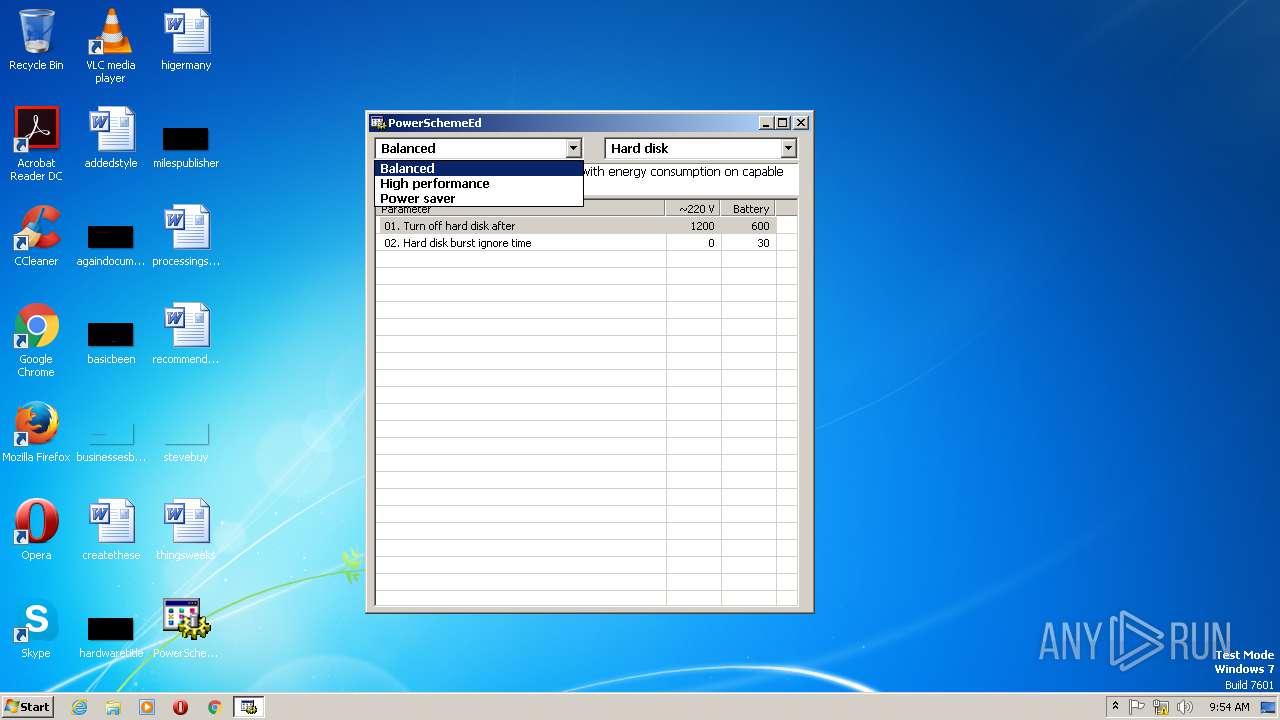The image size is (1280, 720).
Task: Select the Mozilla Firefox shortcut
Action: click(x=36, y=432)
